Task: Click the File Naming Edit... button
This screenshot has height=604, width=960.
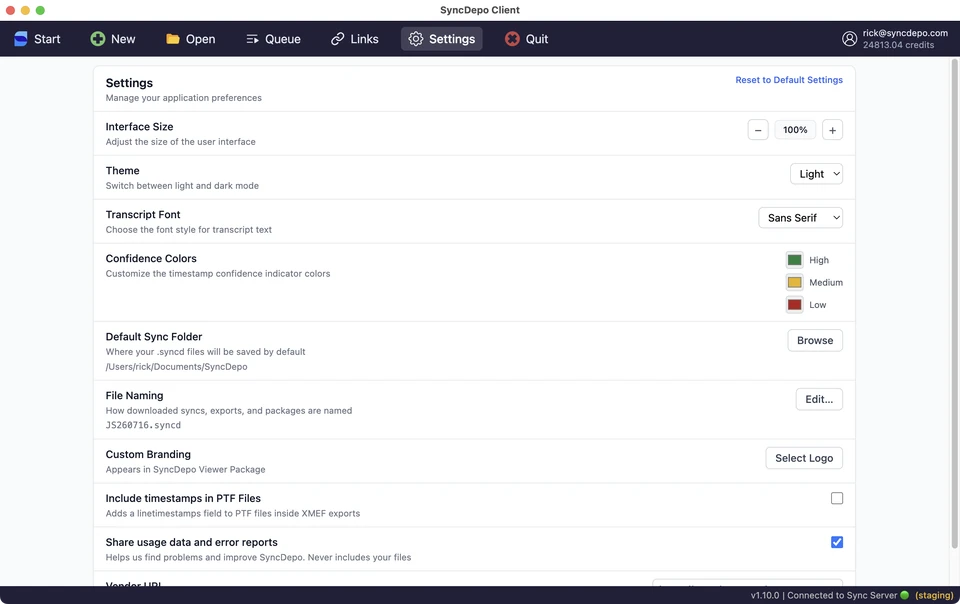Action: tap(819, 399)
